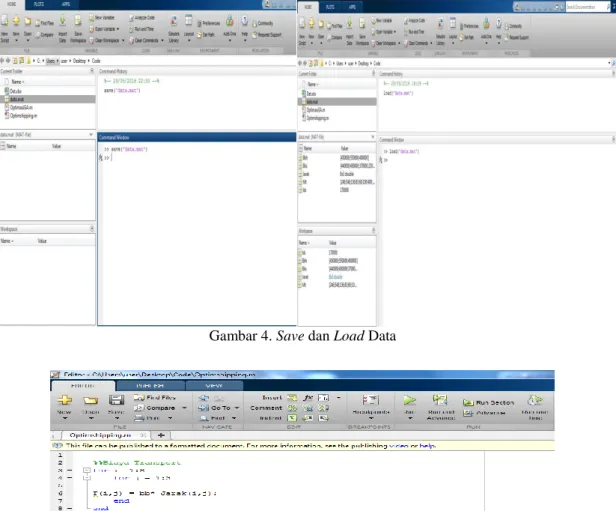The width and height of the screenshot is (616, 511).
Task: Expand data.mat details panel arrow, left window
Action: click(91, 134)
